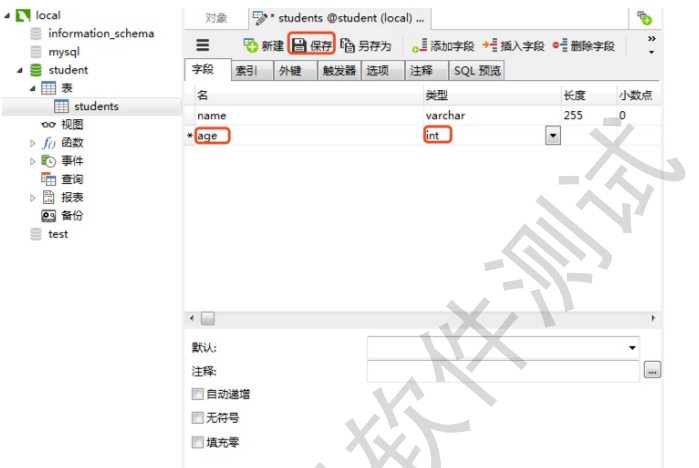Open the 默认 default value dropdown
The height and width of the screenshot is (468, 699).
click(632, 348)
